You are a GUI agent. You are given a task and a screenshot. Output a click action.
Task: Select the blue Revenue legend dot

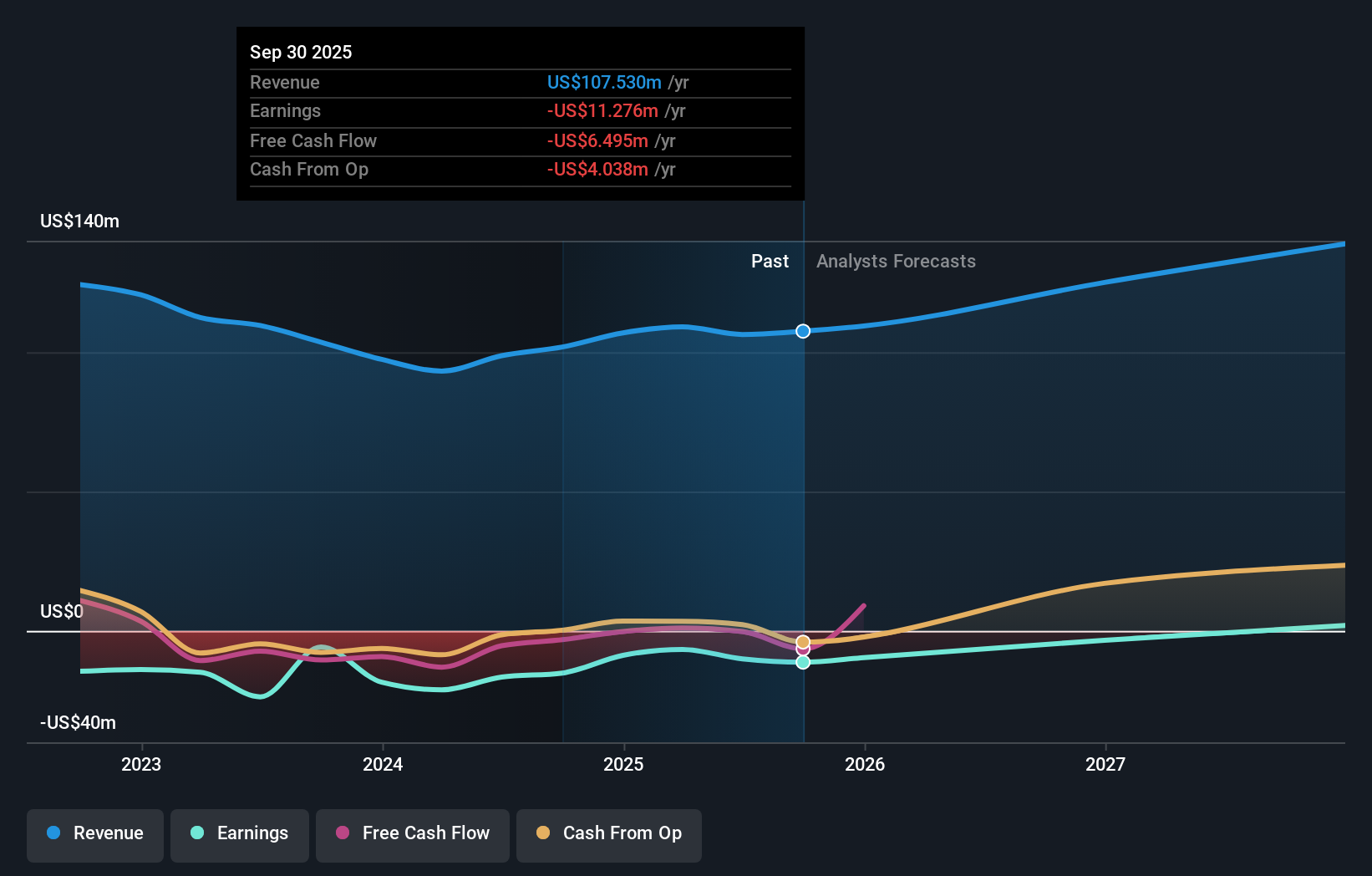tap(54, 833)
